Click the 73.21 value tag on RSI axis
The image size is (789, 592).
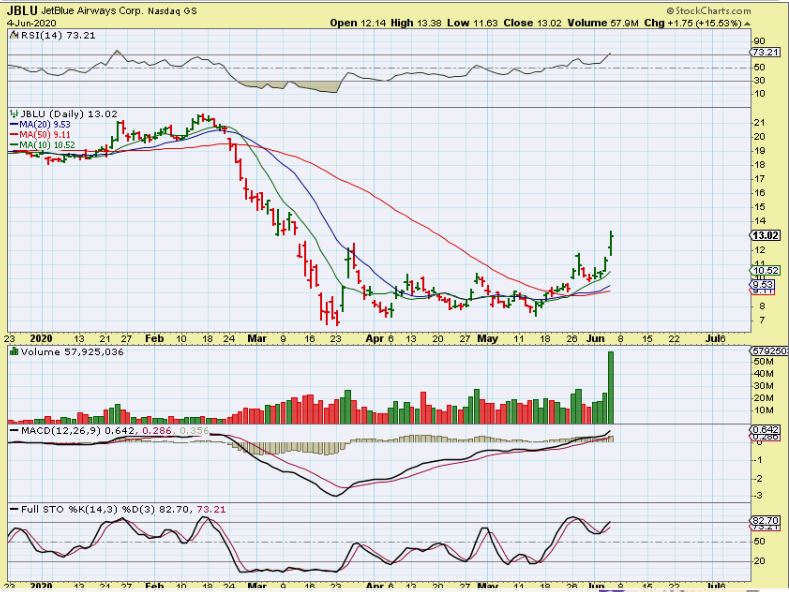[x=765, y=52]
